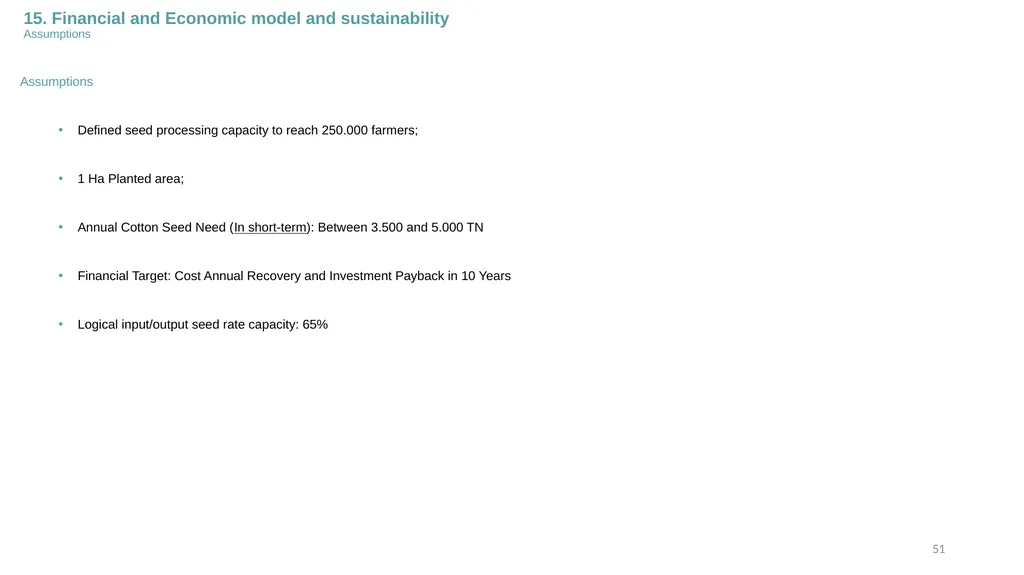Click the bullet dot before Financial Target

pos(61,276)
